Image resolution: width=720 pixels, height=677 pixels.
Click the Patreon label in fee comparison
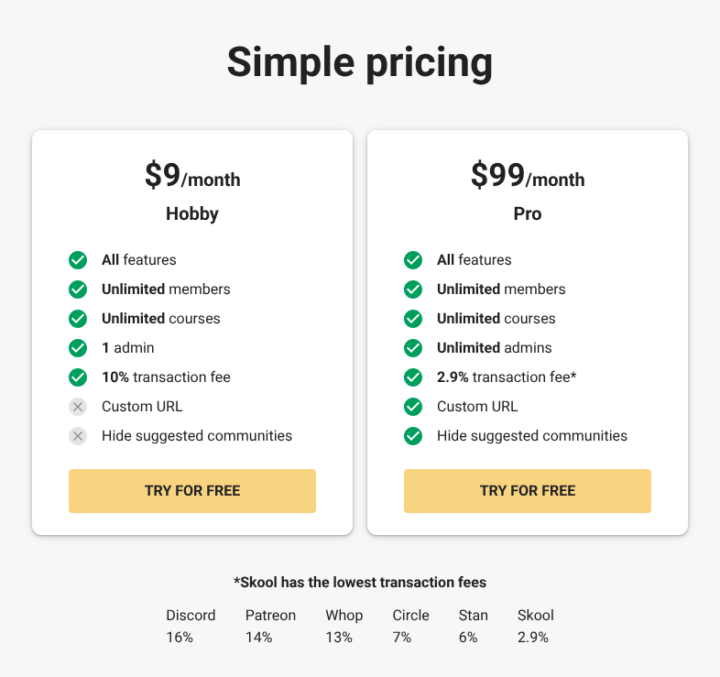(x=270, y=615)
